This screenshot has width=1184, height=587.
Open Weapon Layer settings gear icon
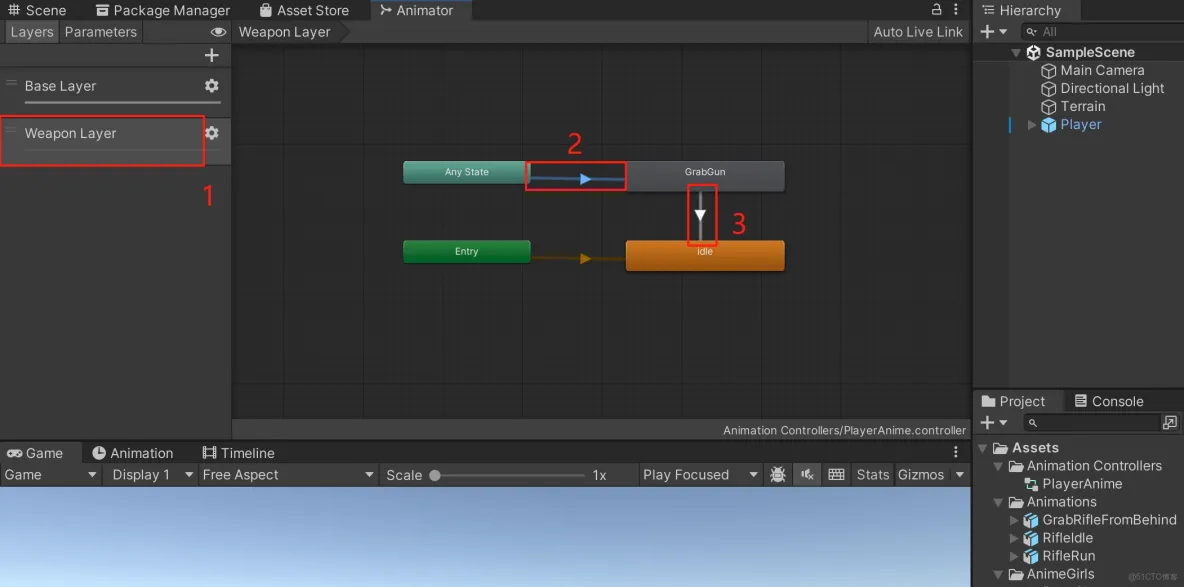[211, 132]
